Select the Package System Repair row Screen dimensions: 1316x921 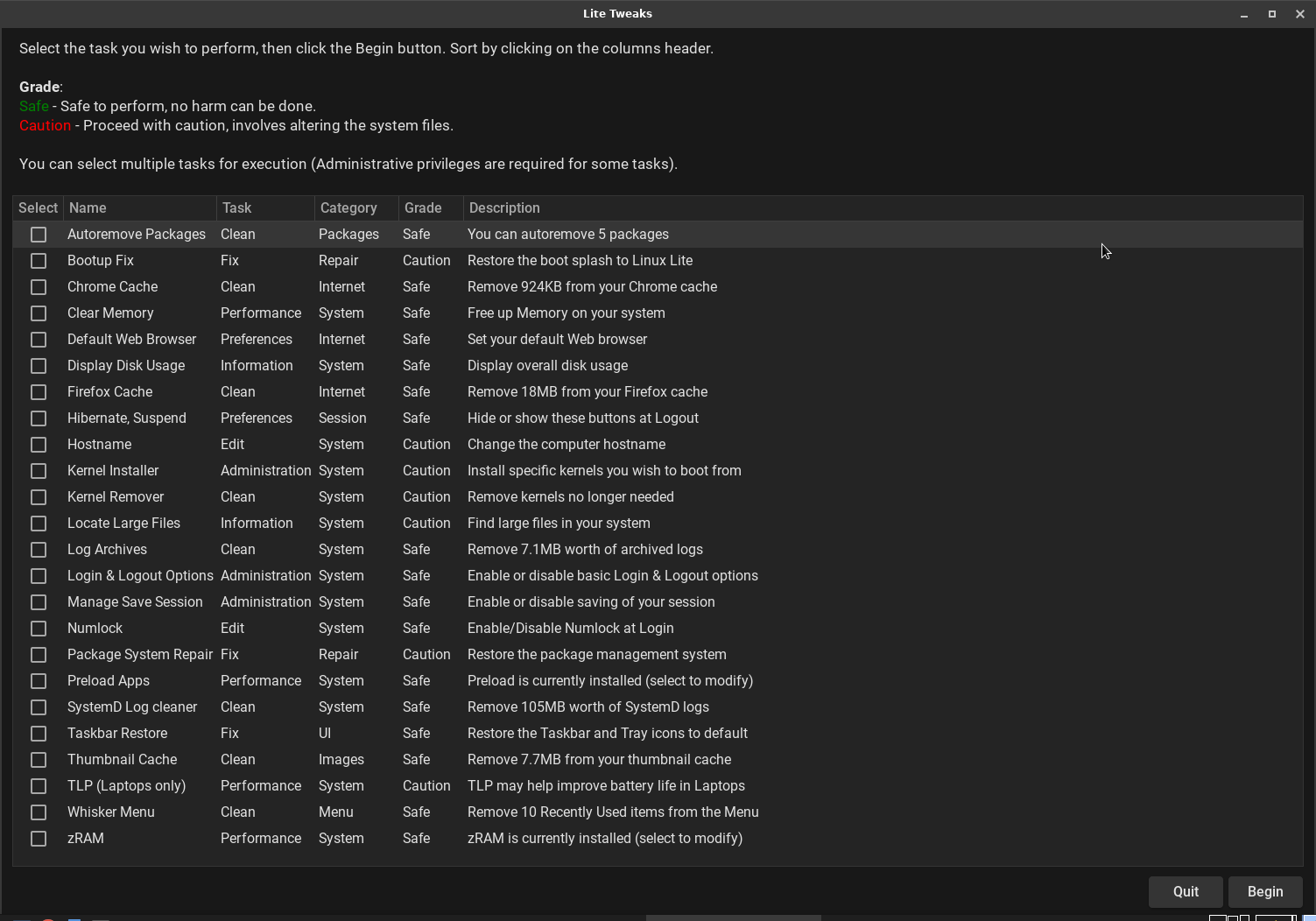tap(140, 655)
